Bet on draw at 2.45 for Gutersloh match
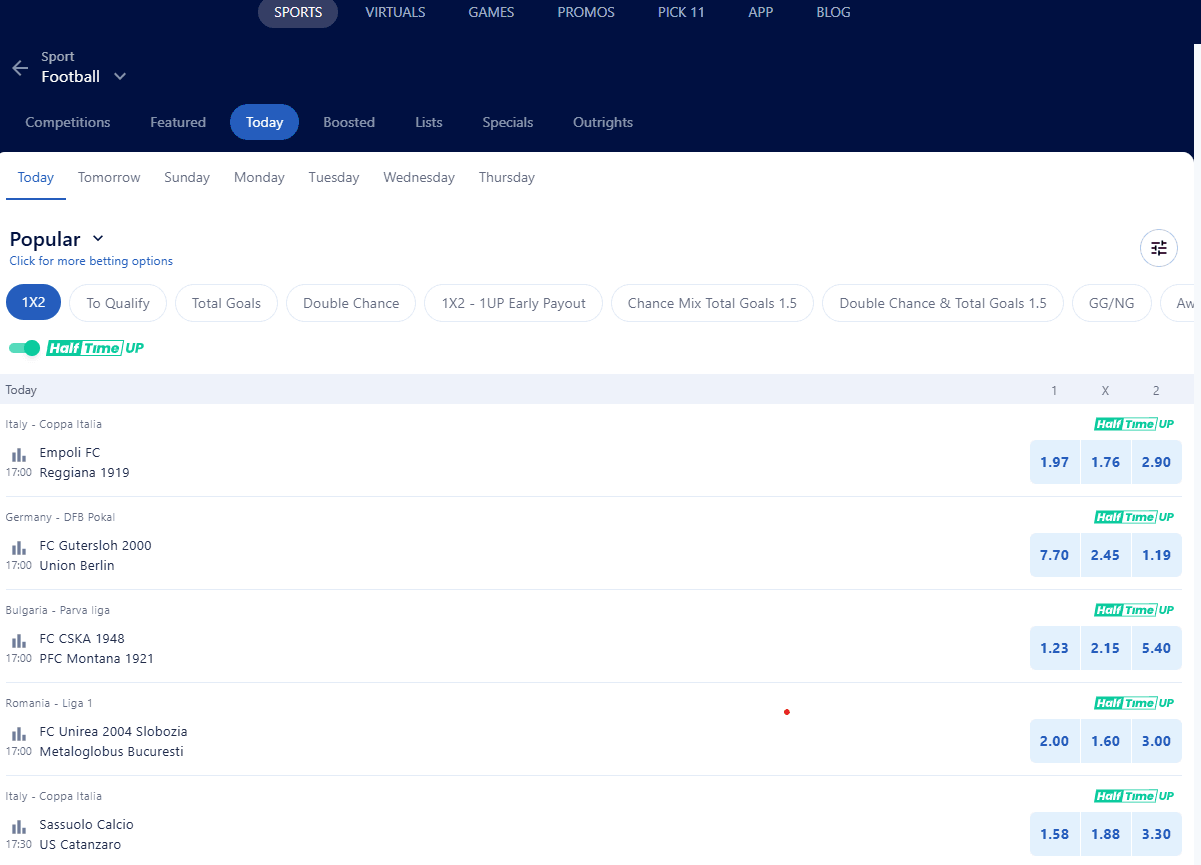Viewport: 1201px width, 865px height. (x=1106, y=555)
